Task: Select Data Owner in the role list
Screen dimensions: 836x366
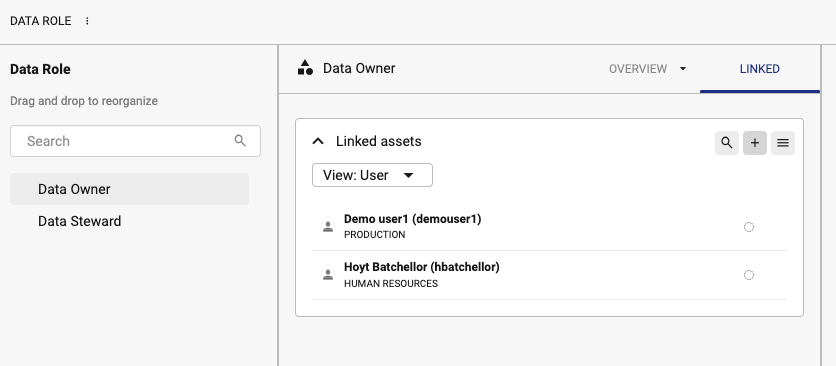Action: pos(130,189)
